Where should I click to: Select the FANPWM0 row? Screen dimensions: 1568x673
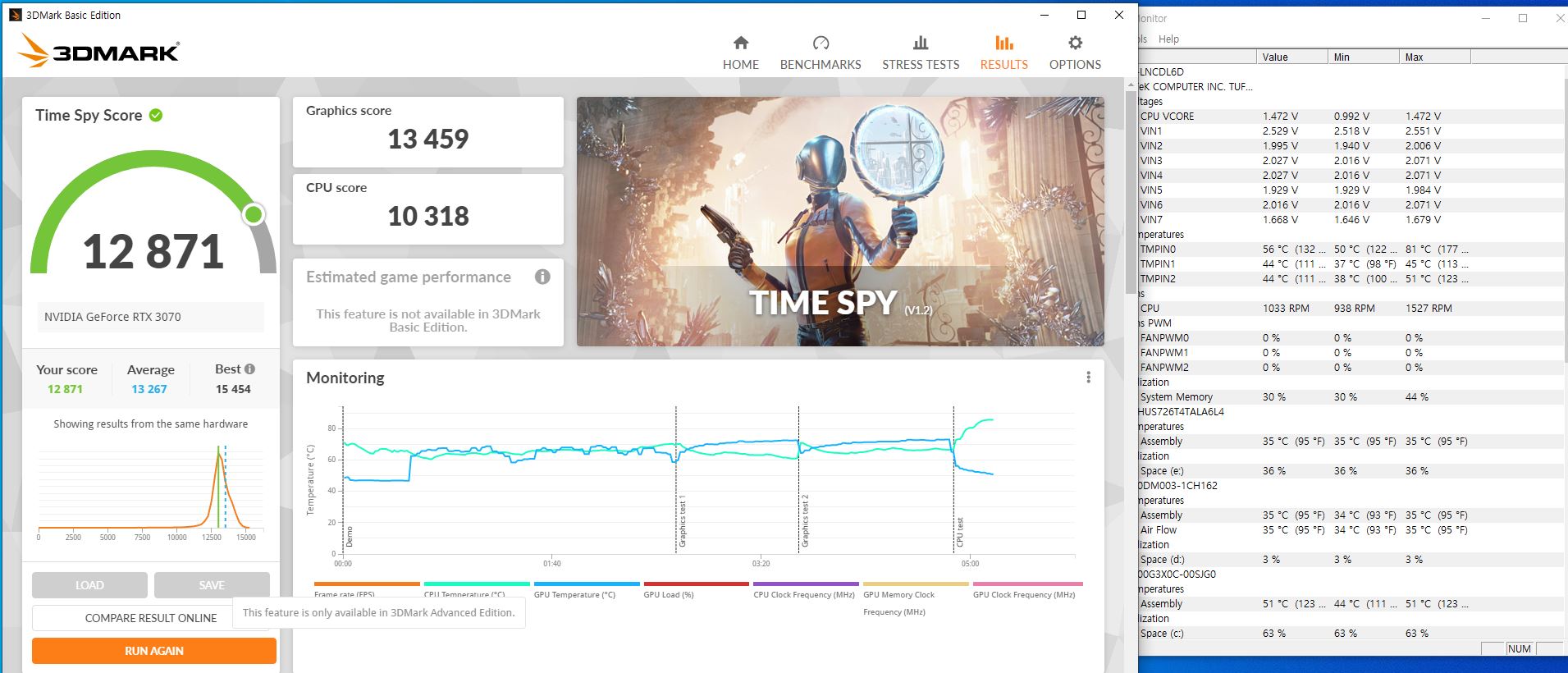click(1351, 338)
